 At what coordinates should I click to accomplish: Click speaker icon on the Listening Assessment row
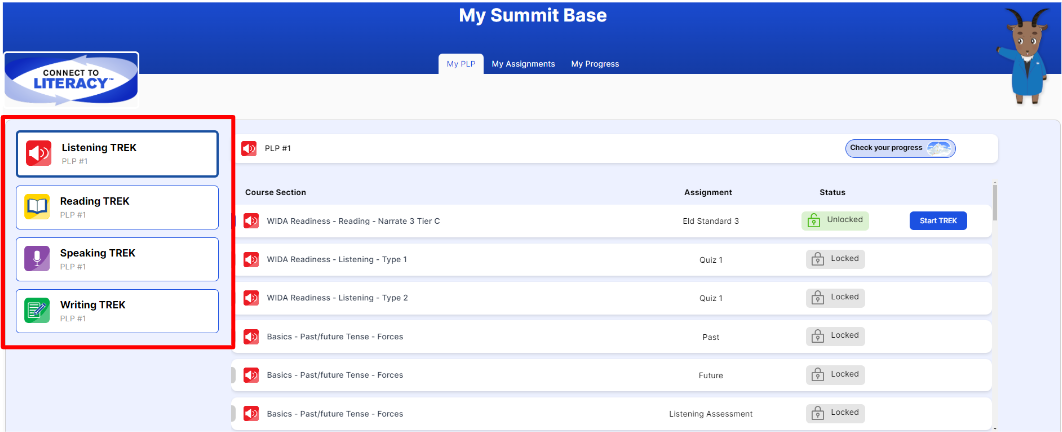[x=251, y=414]
